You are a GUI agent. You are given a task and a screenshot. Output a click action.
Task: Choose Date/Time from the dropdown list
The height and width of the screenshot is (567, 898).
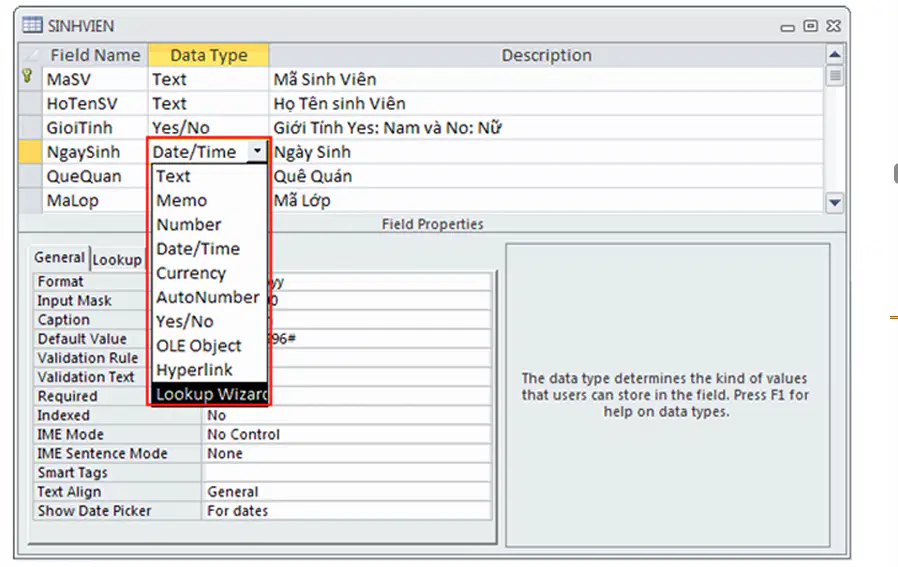point(209,249)
